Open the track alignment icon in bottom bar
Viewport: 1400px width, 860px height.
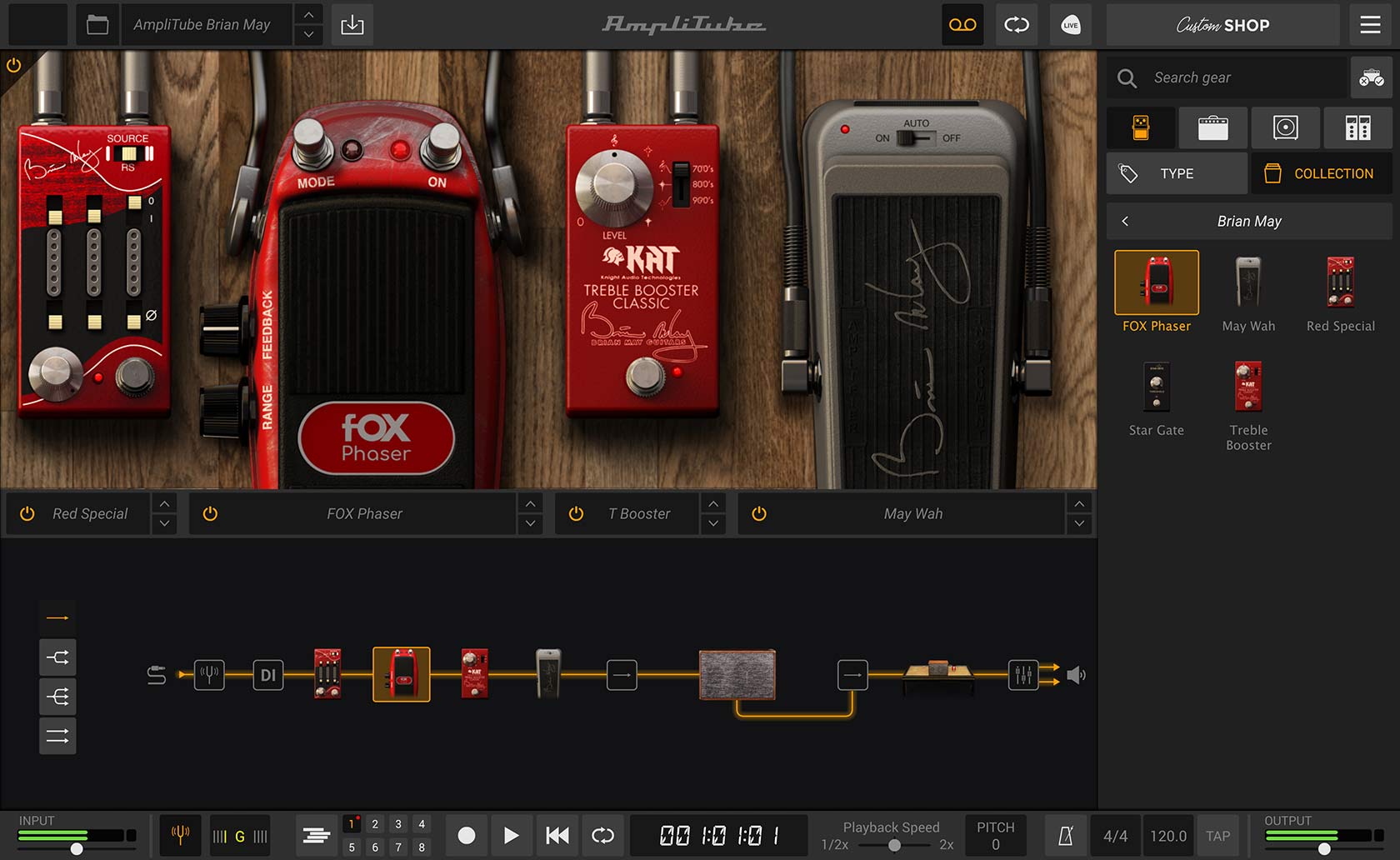pos(317,835)
